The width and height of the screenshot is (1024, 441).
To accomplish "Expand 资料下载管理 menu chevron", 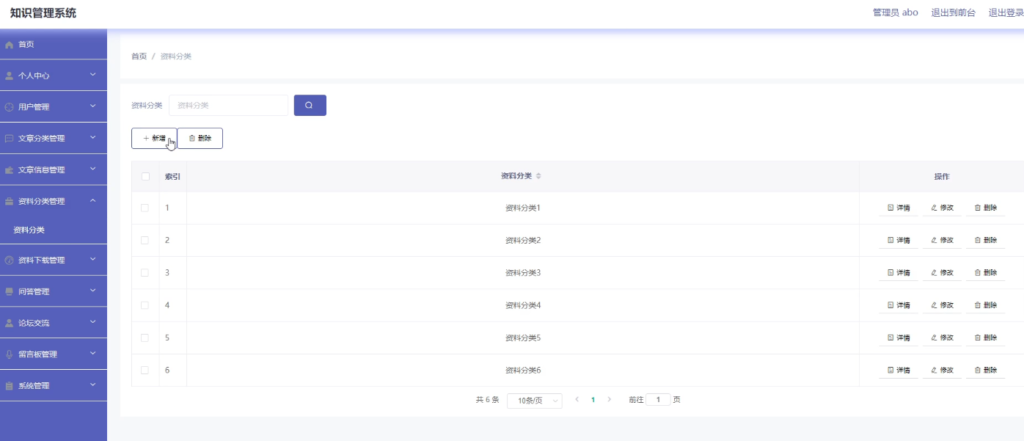I will [x=93, y=259].
